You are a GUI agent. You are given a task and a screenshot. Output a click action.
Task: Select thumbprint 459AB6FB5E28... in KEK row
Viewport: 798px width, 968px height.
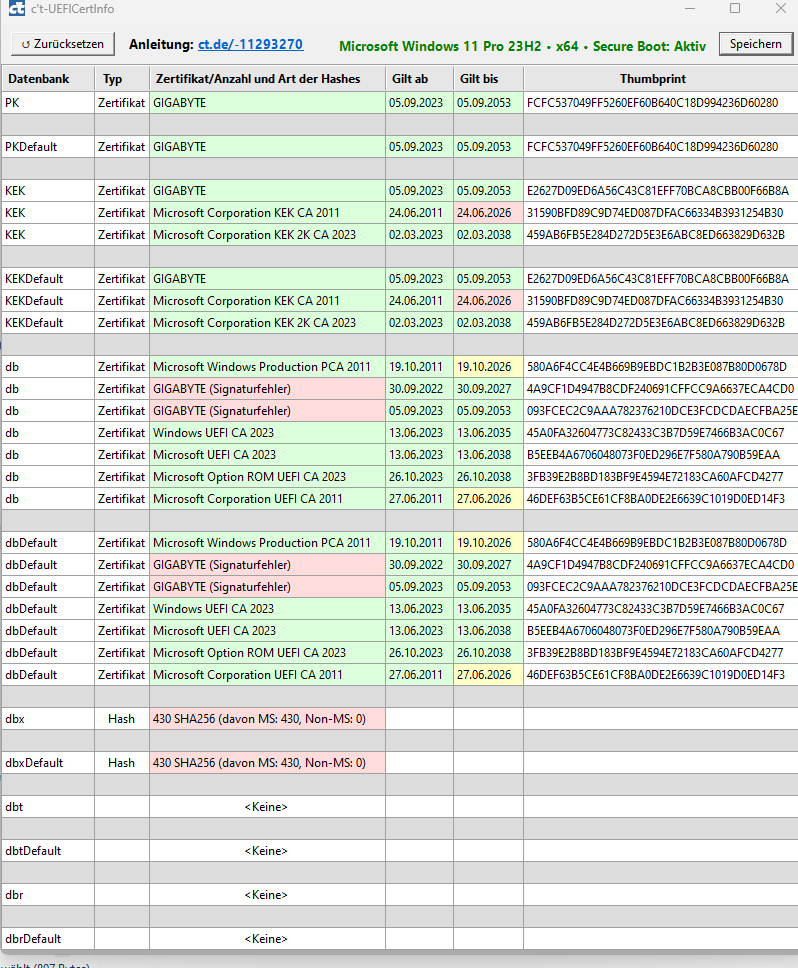click(660, 235)
